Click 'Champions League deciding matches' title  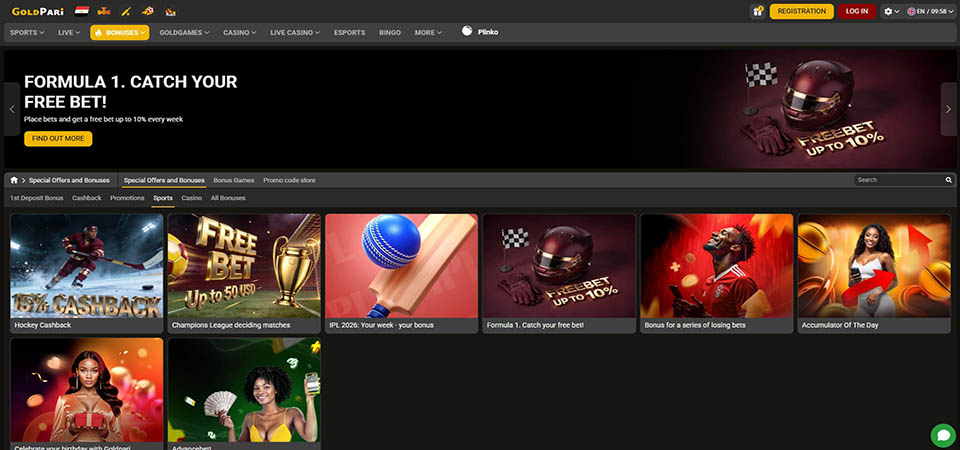[231, 325]
